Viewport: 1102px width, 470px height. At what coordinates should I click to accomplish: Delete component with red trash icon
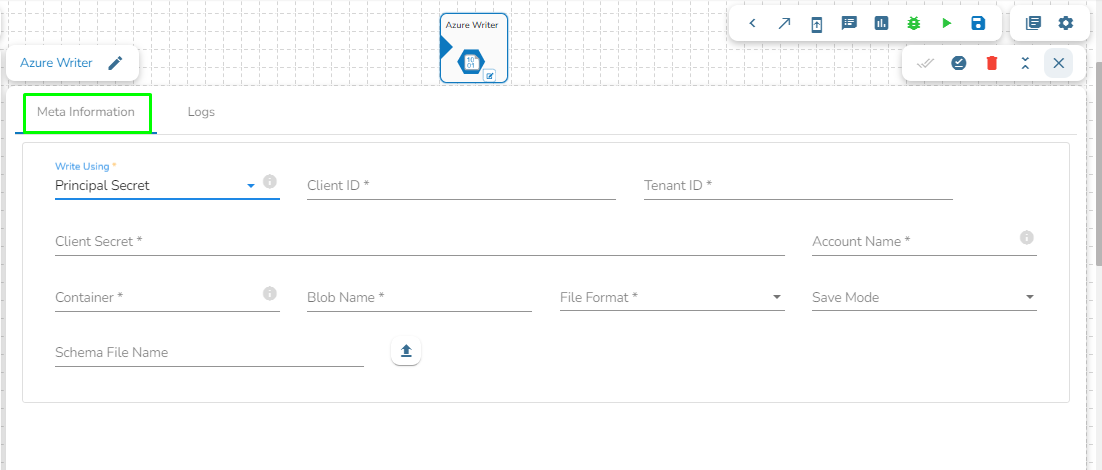[992, 63]
